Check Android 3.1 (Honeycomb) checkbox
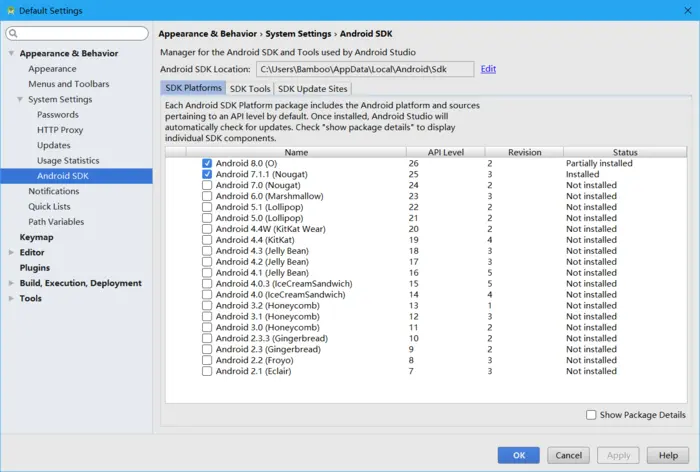The width and height of the screenshot is (700, 472). tap(207, 317)
